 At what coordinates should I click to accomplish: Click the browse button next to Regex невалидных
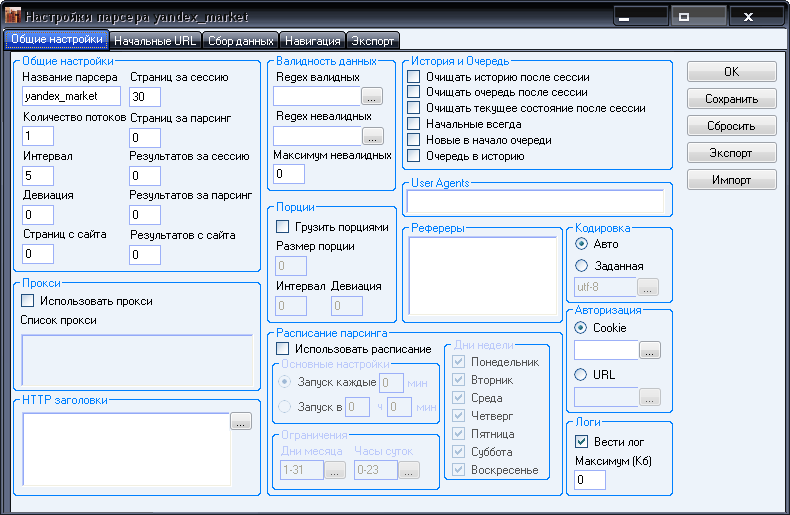click(372, 136)
